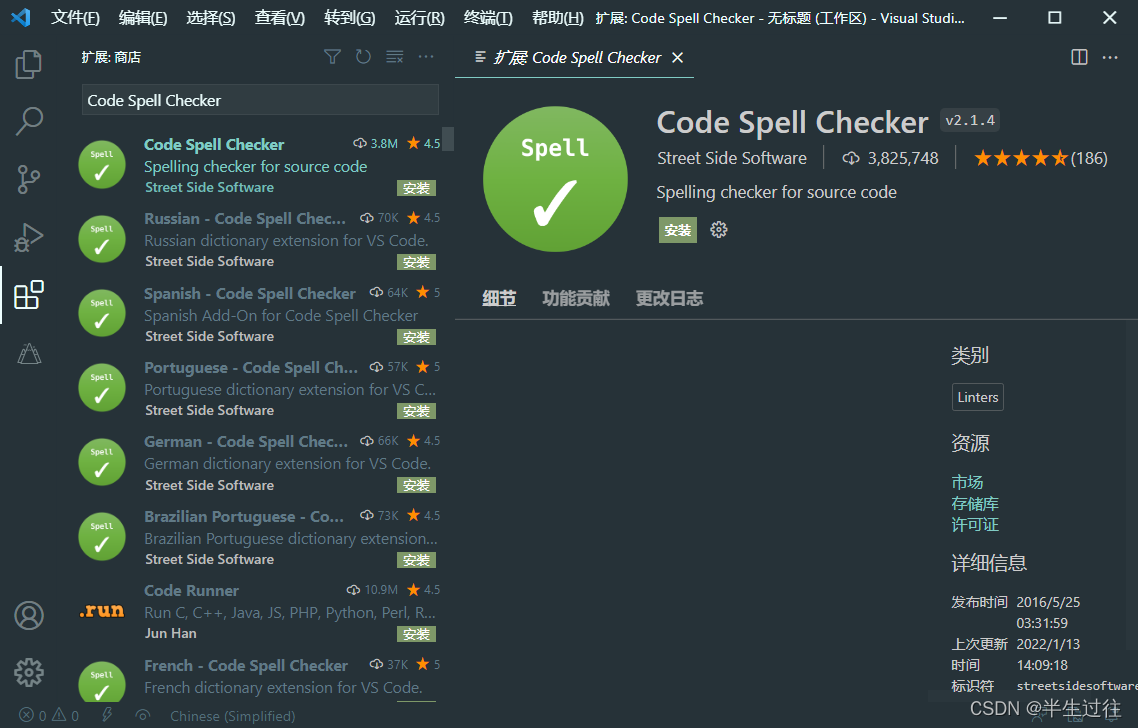Viewport: 1138px width, 728px height.
Task: Open the Source Control view
Action: 28,179
